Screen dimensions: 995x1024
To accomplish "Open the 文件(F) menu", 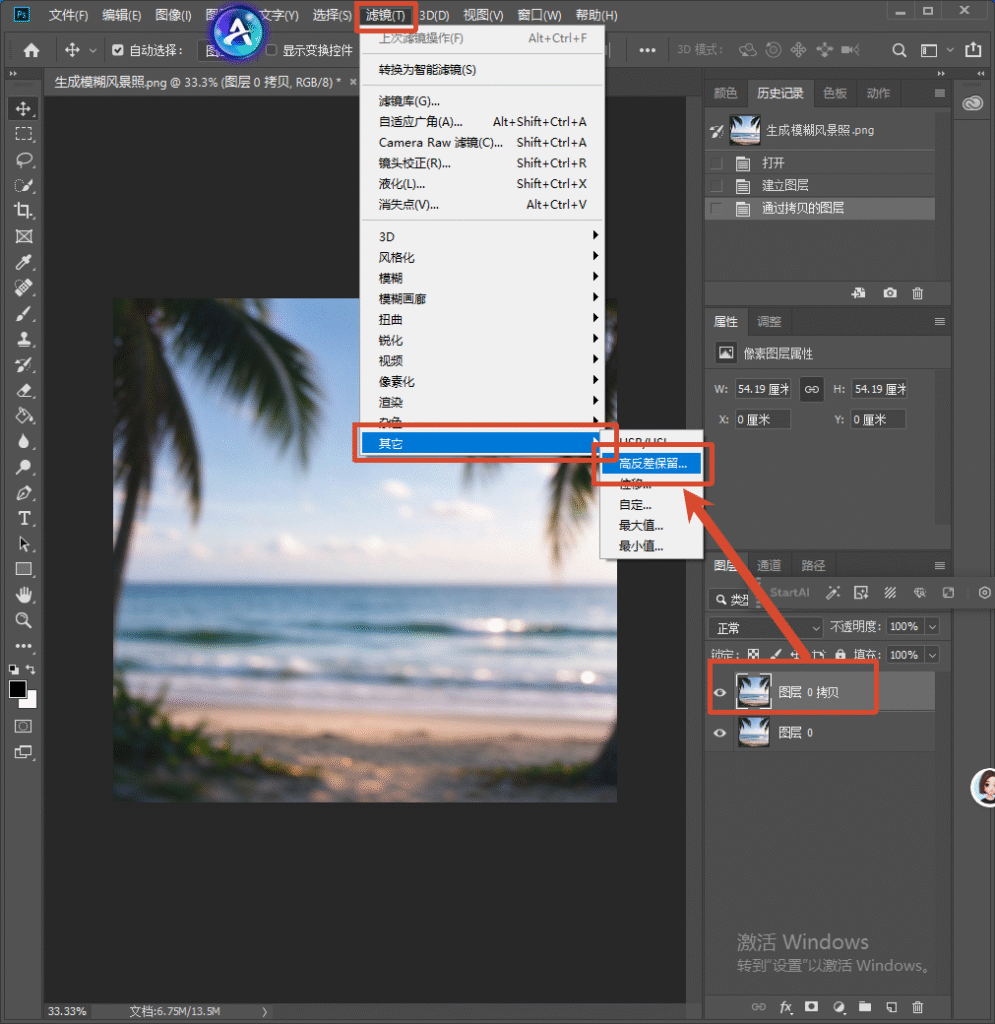I will (69, 15).
